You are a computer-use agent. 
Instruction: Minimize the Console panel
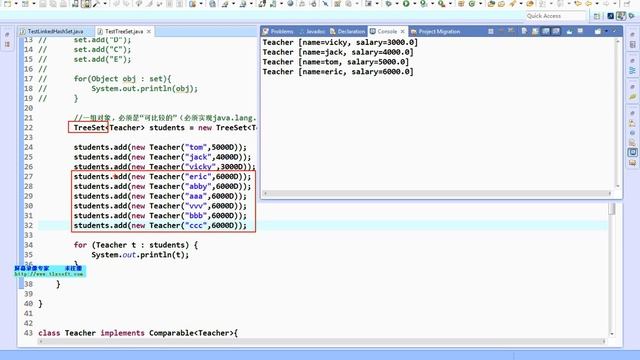click(614, 31)
